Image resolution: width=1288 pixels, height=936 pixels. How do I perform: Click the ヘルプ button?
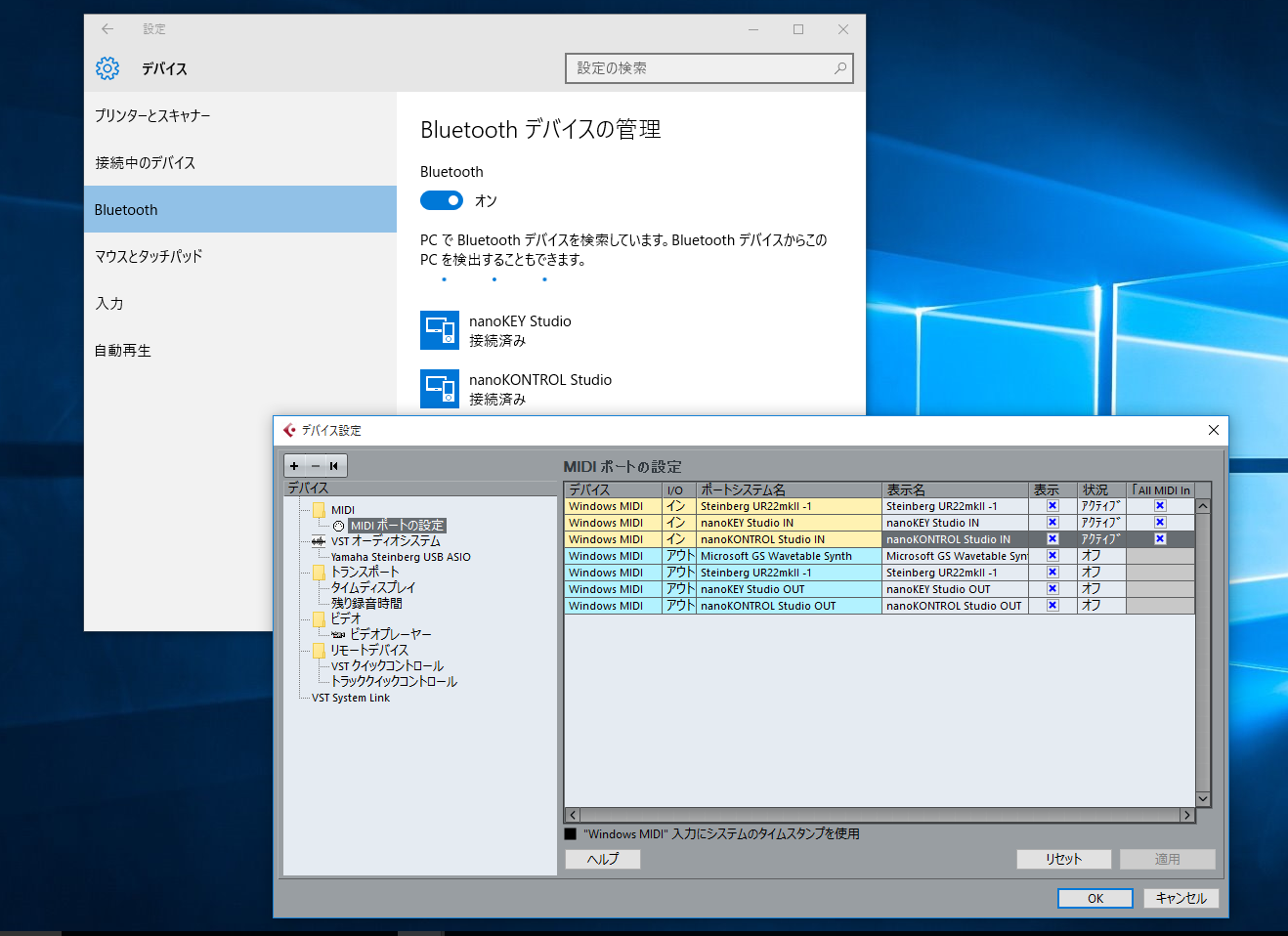(x=603, y=859)
